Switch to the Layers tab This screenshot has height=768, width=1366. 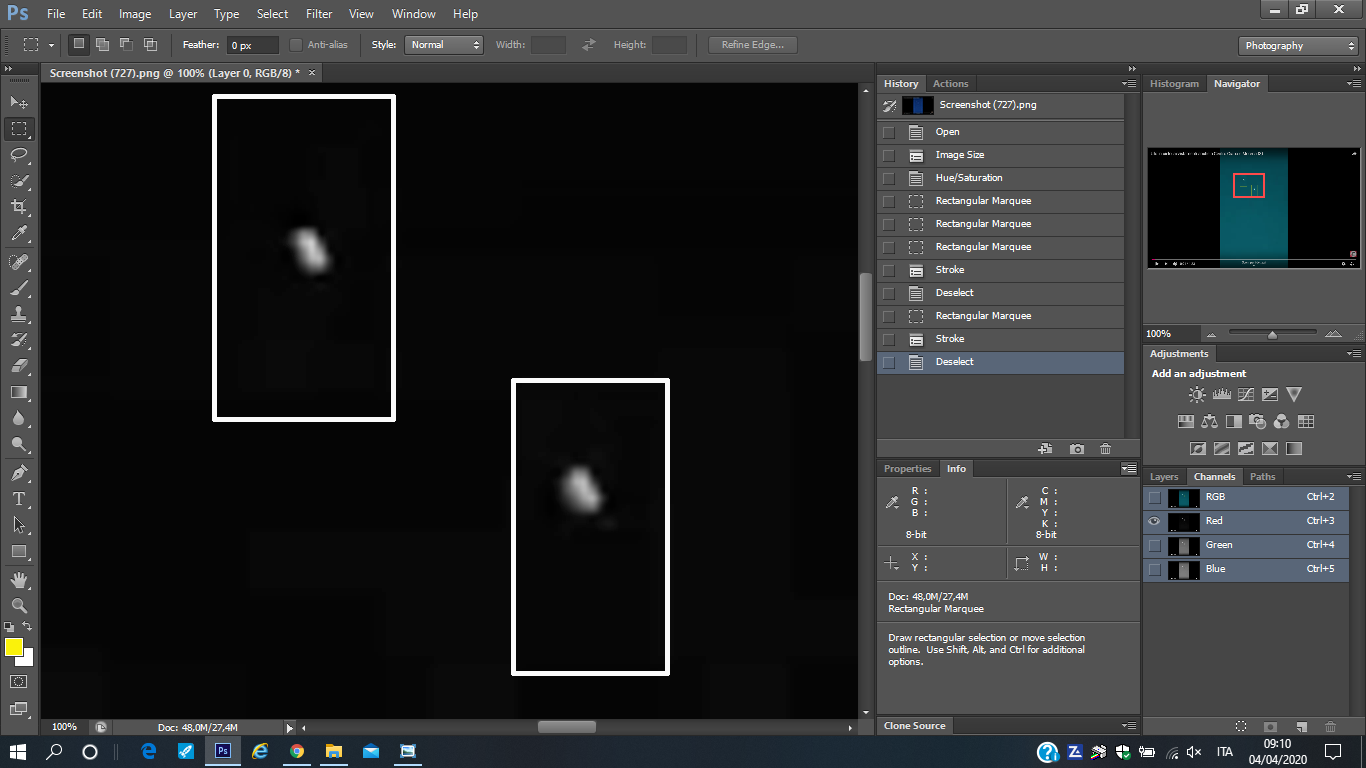[1164, 477]
